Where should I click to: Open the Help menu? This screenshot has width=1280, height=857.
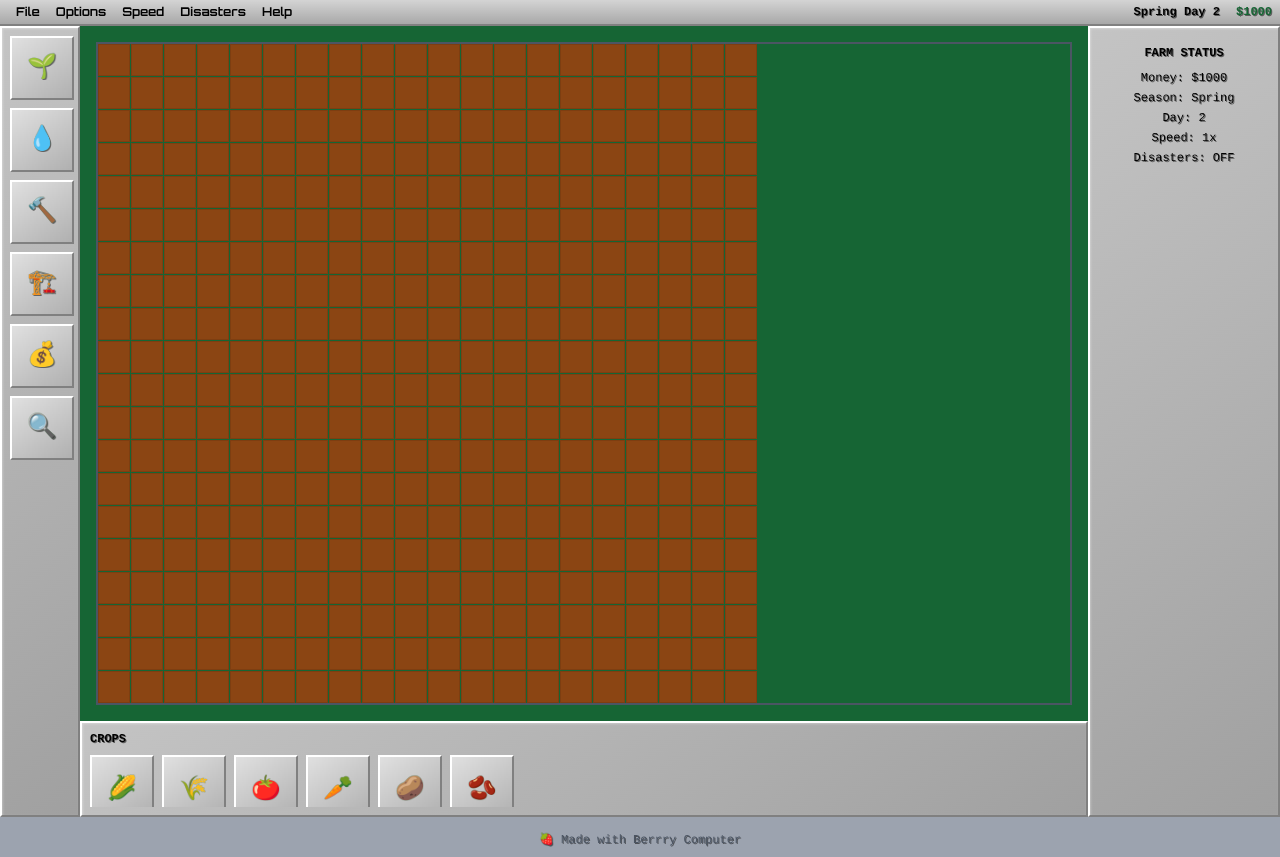coord(277,12)
